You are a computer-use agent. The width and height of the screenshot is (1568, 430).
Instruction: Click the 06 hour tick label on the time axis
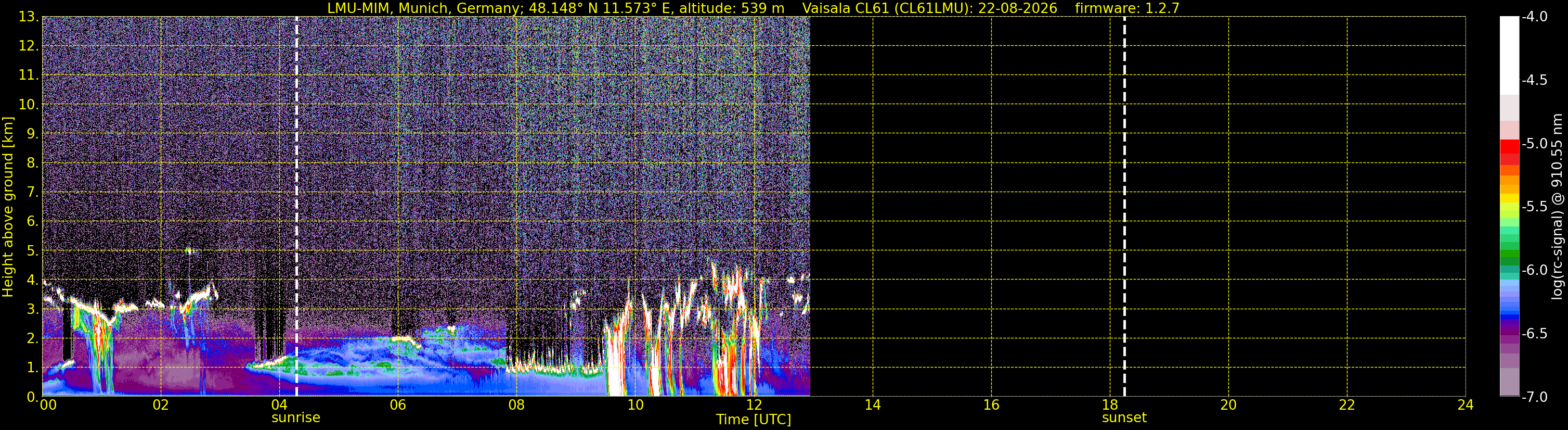pos(397,405)
